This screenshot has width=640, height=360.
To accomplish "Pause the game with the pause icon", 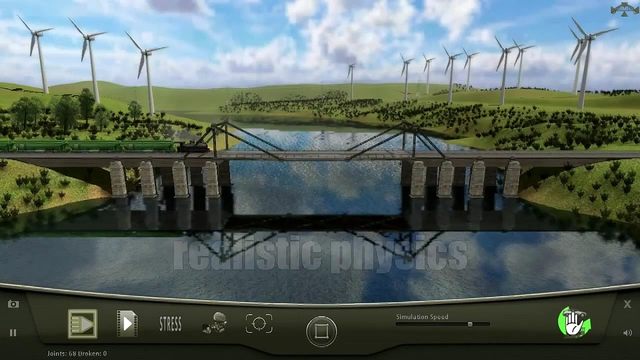I will [x=13, y=333].
